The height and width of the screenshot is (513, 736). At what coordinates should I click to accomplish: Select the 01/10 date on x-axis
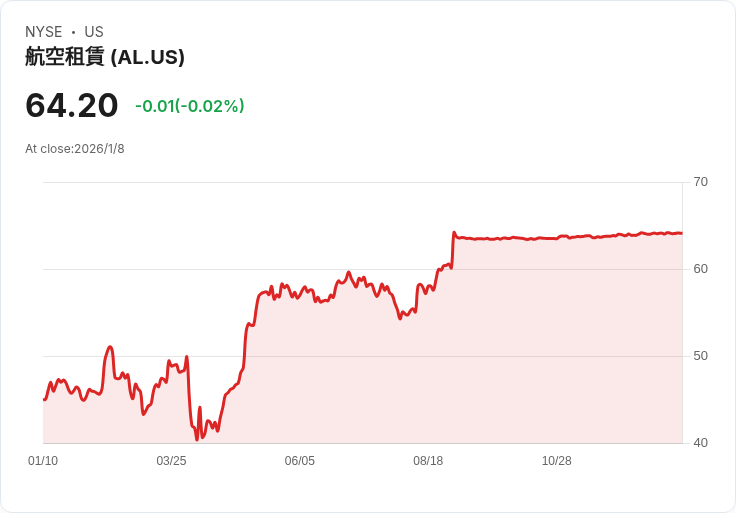(x=43, y=461)
